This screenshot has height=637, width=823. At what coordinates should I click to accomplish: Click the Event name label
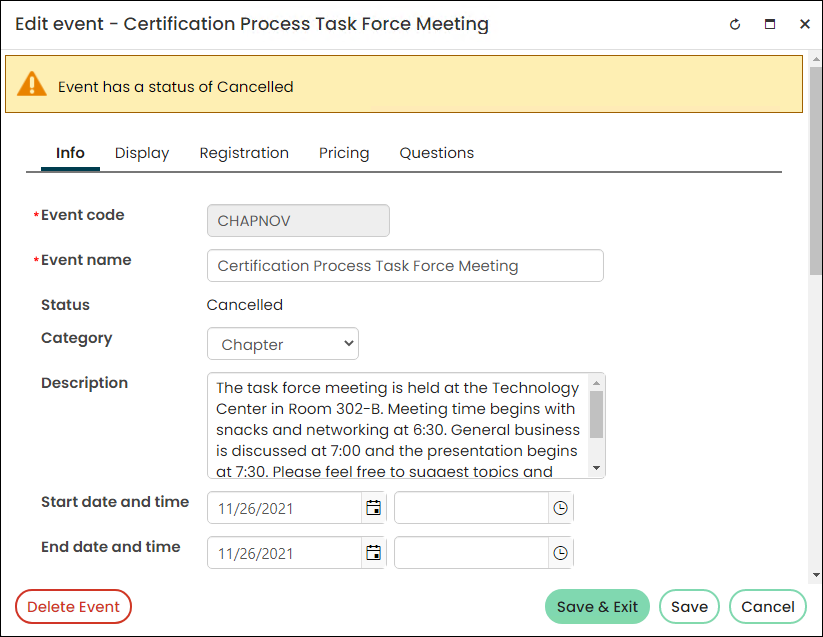[x=86, y=260]
